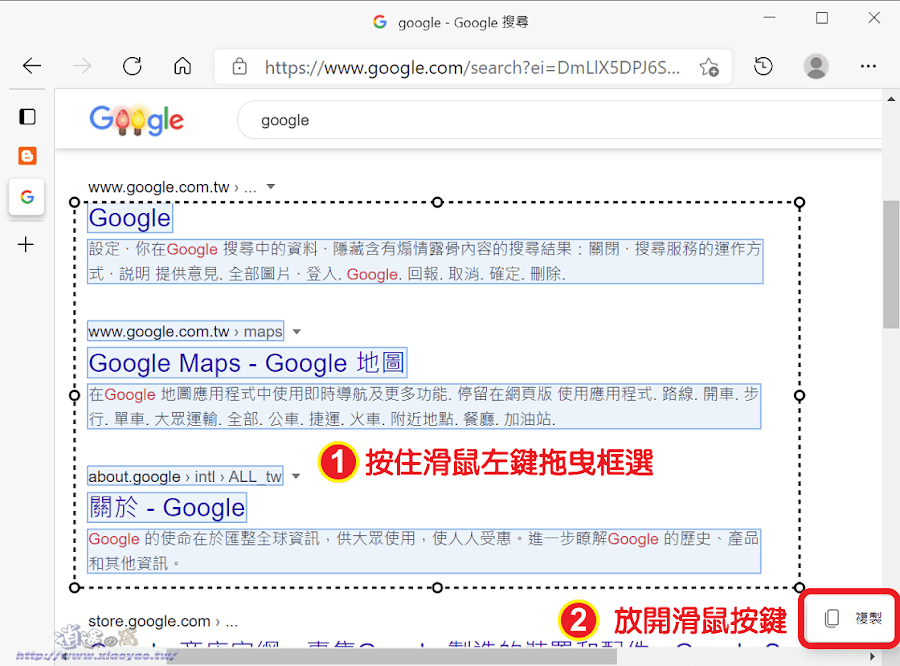Viewport: 900px width, 666px height.
Task: Reload the page with the refresh icon
Action: (x=132, y=66)
